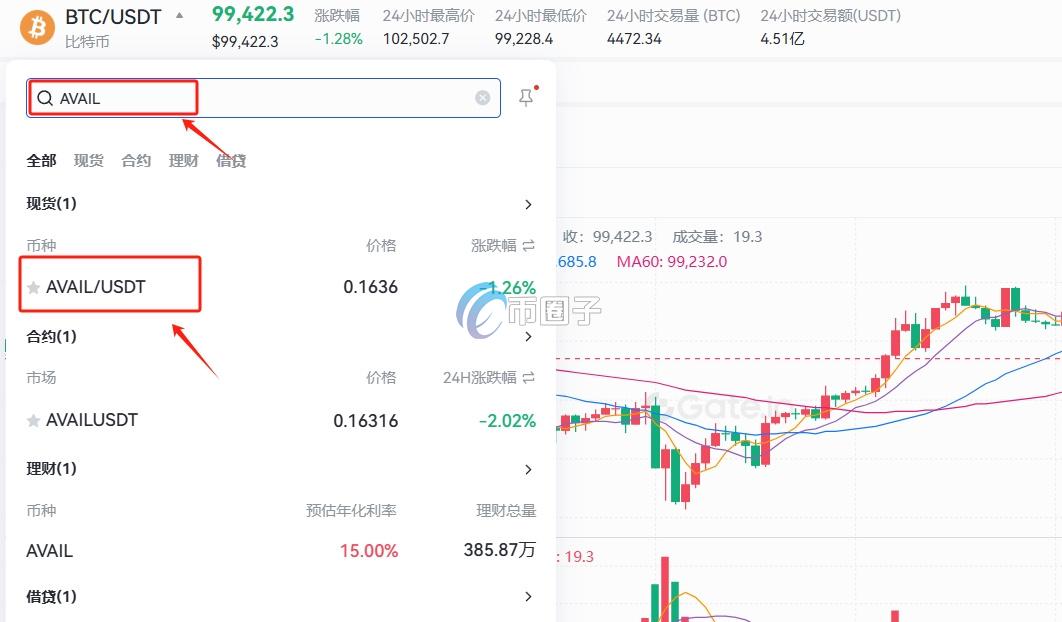The height and width of the screenshot is (622, 1062).
Task: Click the 币种 column header in spot results
Action: (40, 245)
